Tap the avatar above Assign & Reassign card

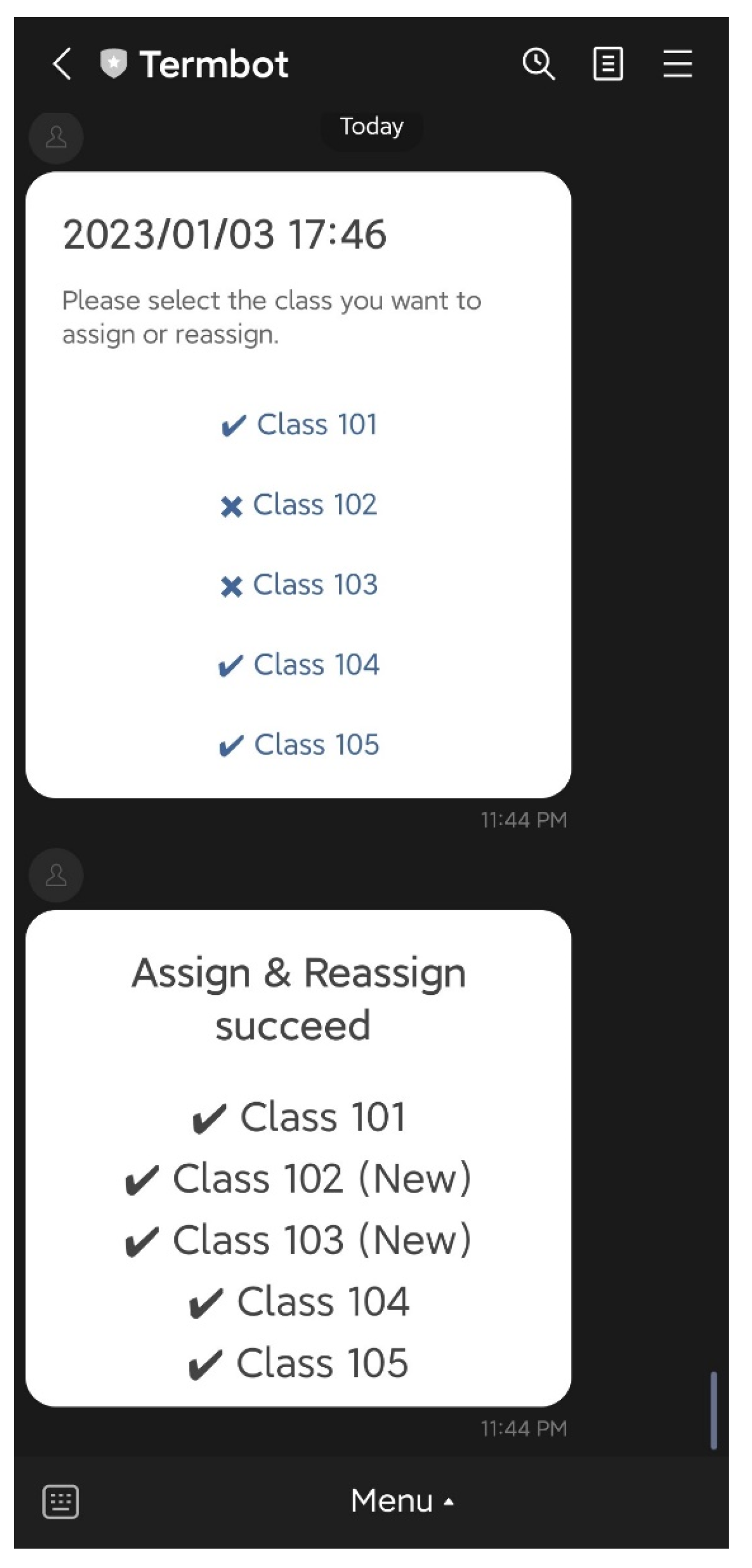[x=56, y=875]
